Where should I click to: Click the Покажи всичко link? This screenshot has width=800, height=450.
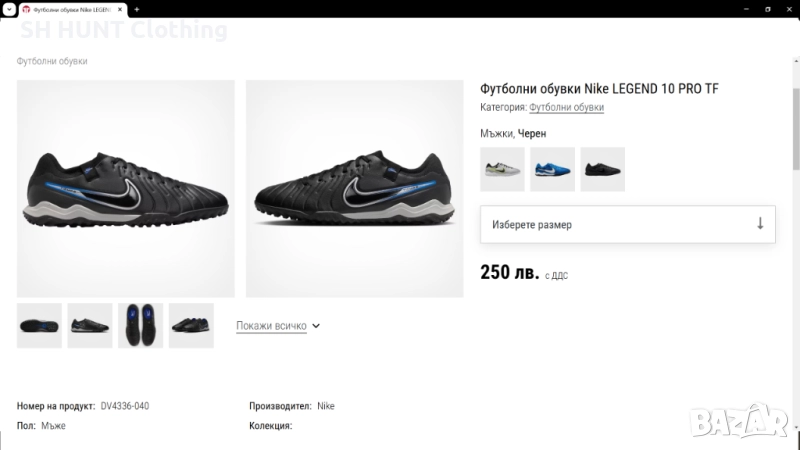coord(271,326)
